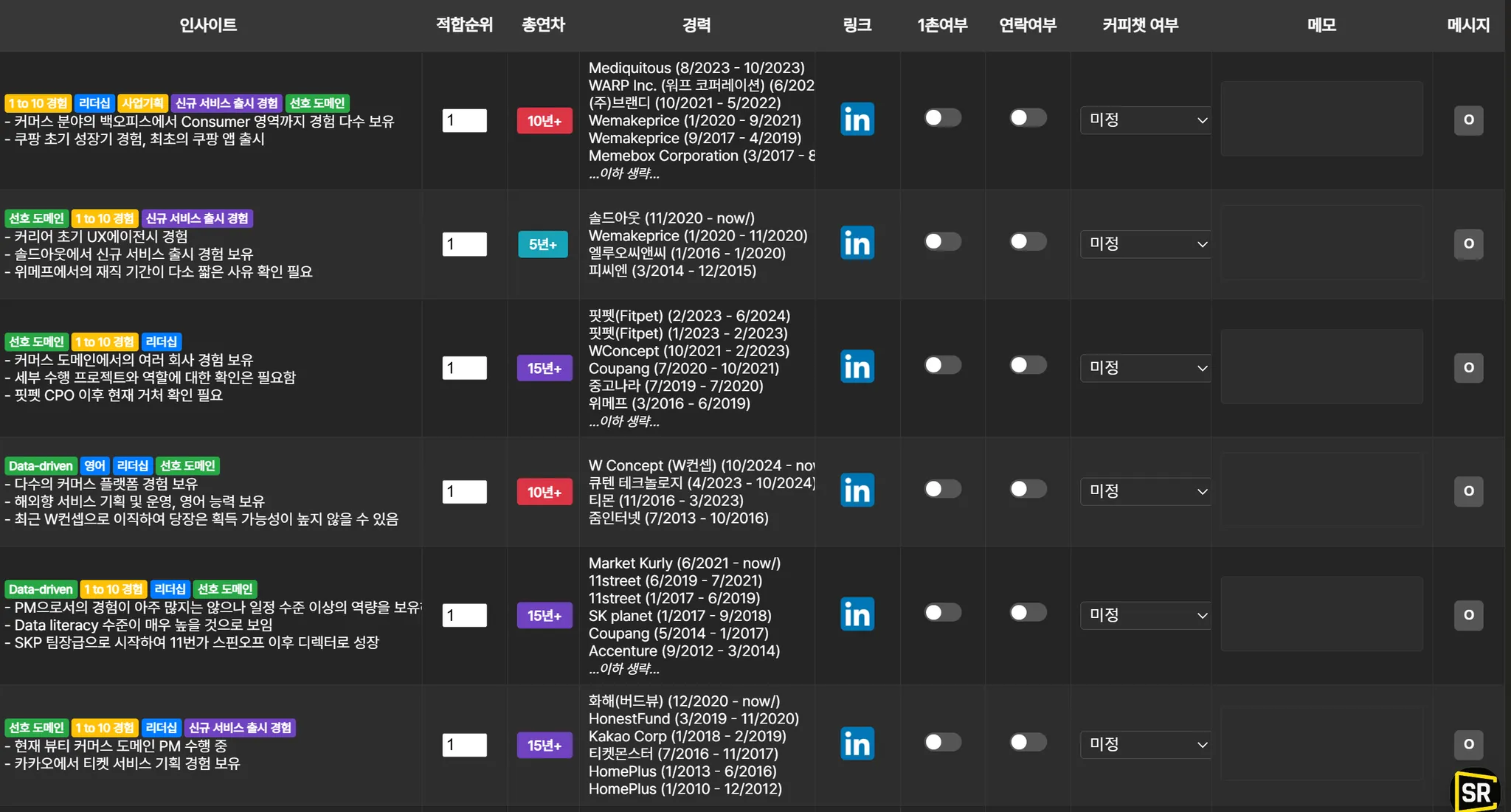Open 커피챗 dropdown for 화해(버드뷰) candidate
The height and width of the screenshot is (812, 1511).
click(x=1146, y=745)
